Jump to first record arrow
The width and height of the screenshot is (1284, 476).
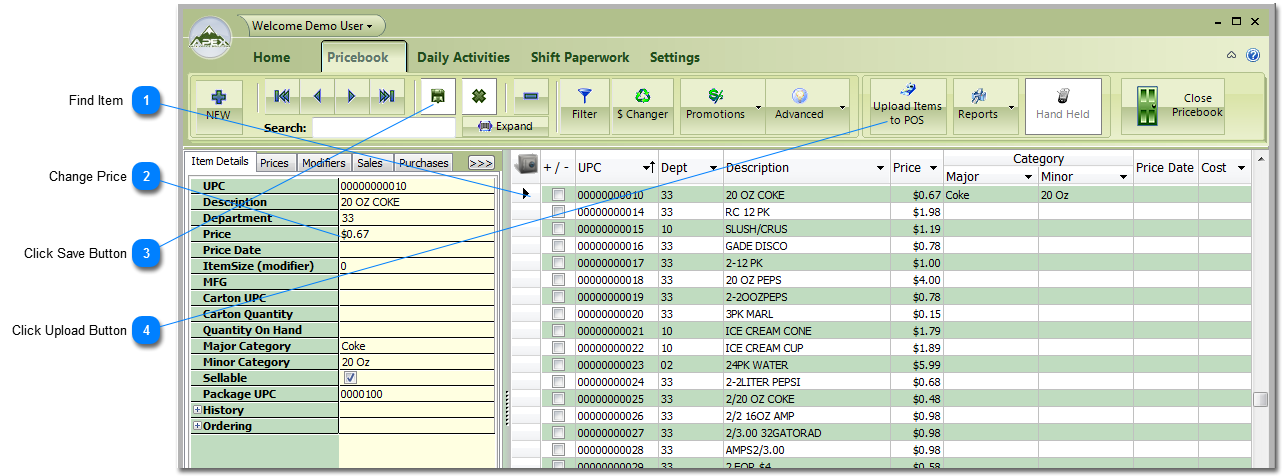[281, 96]
